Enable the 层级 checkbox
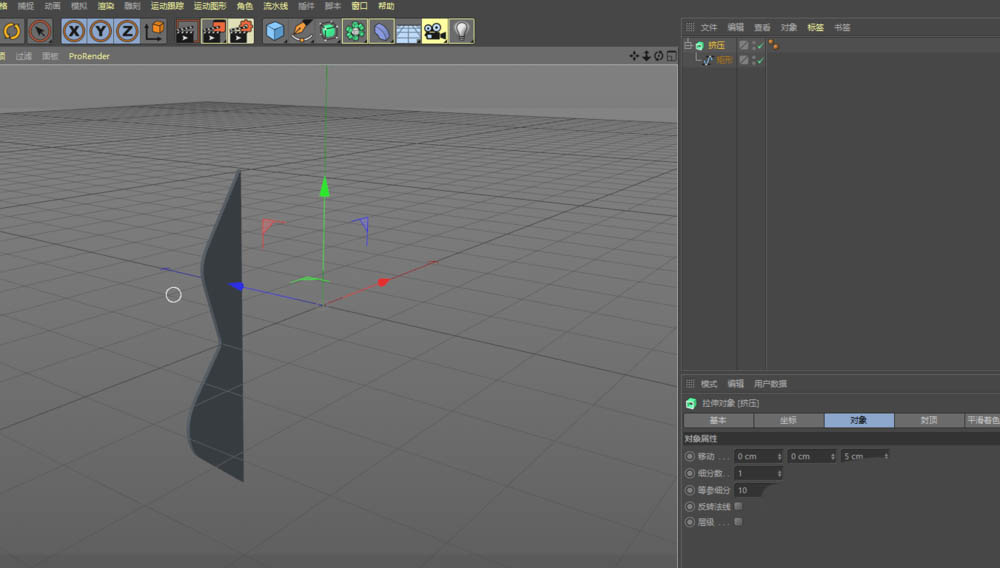 738,521
